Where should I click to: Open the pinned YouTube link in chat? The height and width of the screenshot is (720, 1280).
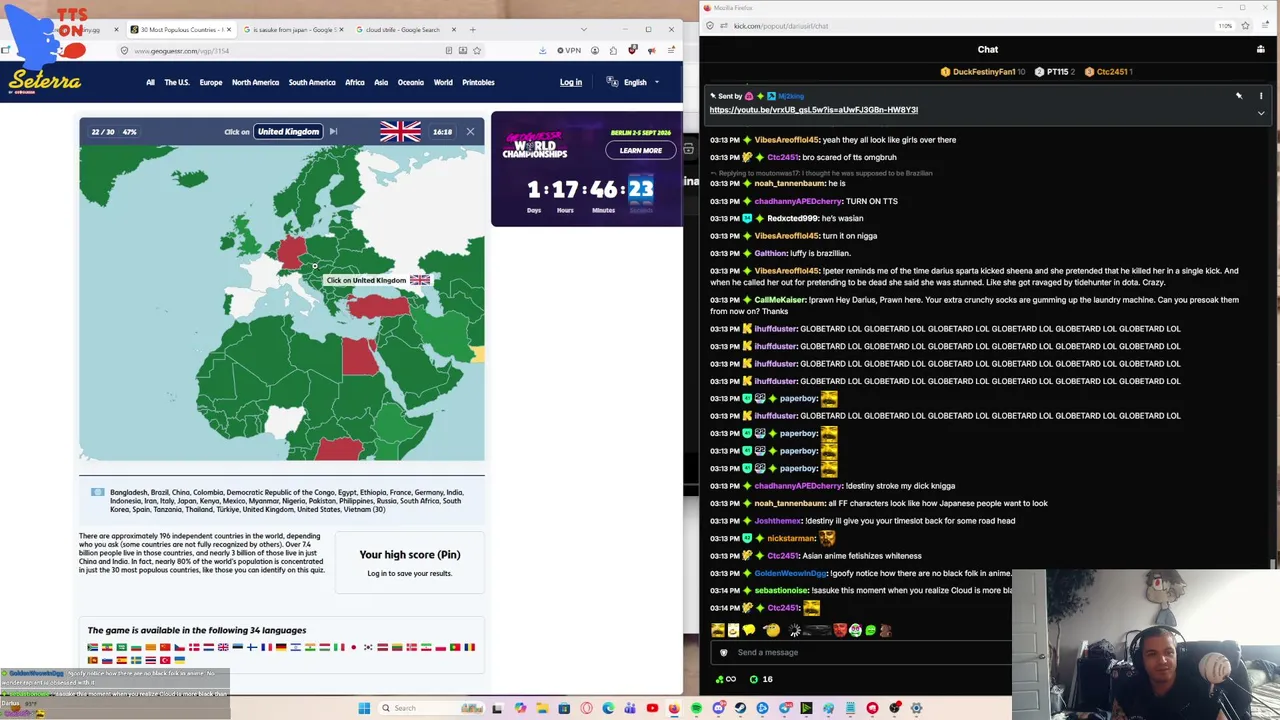[x=813, y=110]
